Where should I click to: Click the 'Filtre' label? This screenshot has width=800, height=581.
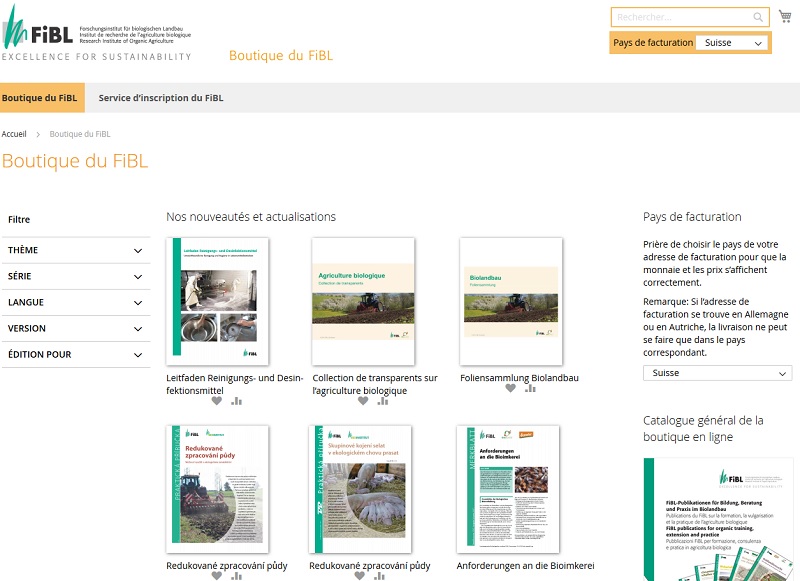coord(19,219)
